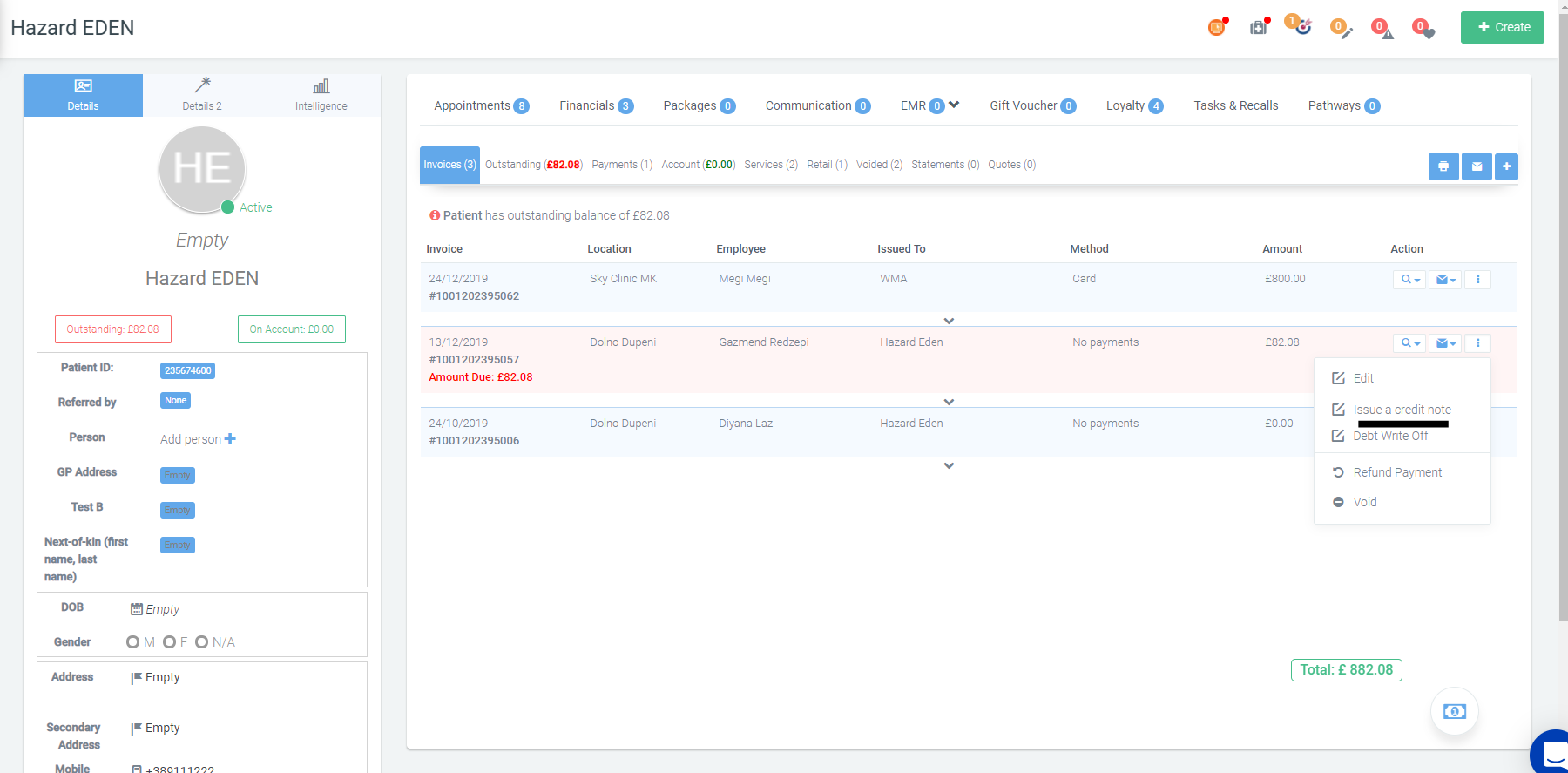Open search dropdown for invoice #1001202395062

coord(1409,280)
